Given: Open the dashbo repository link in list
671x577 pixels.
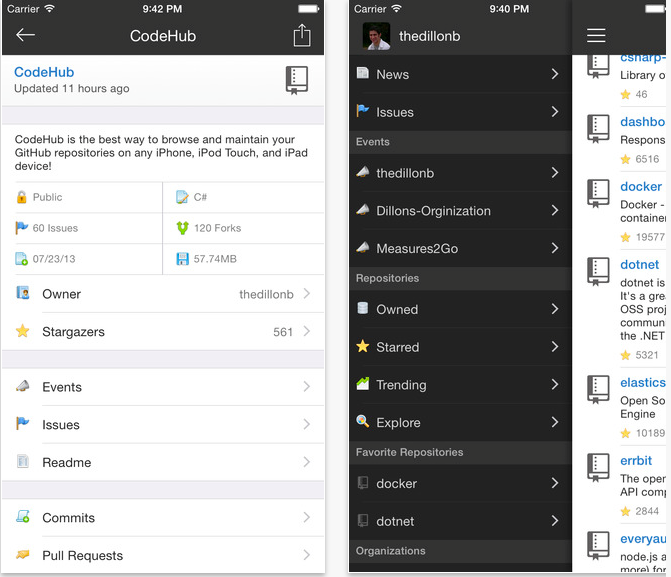Looking at the screenshot, I should [643, 122].
